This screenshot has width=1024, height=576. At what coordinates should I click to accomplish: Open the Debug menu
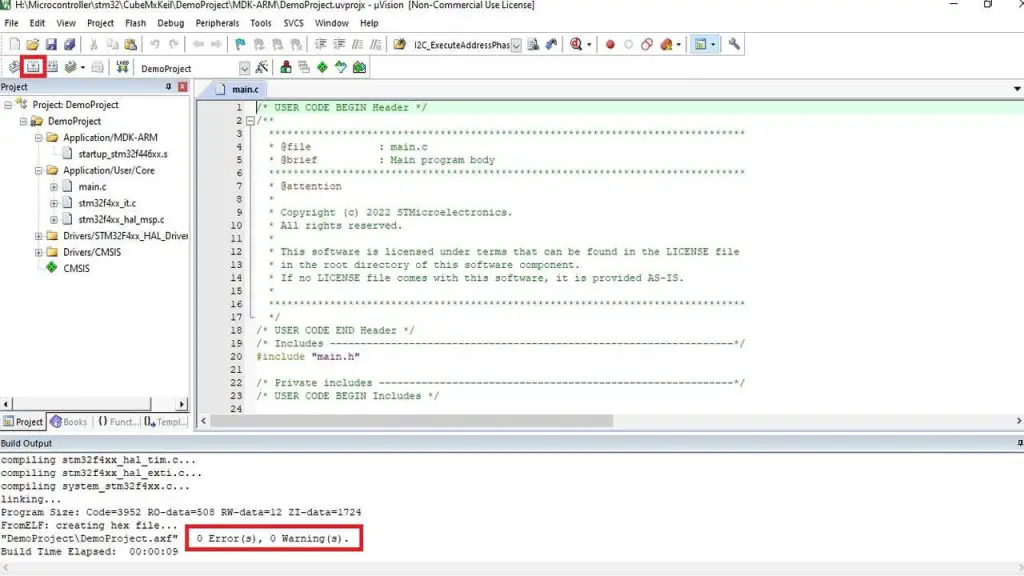(170, 23)
